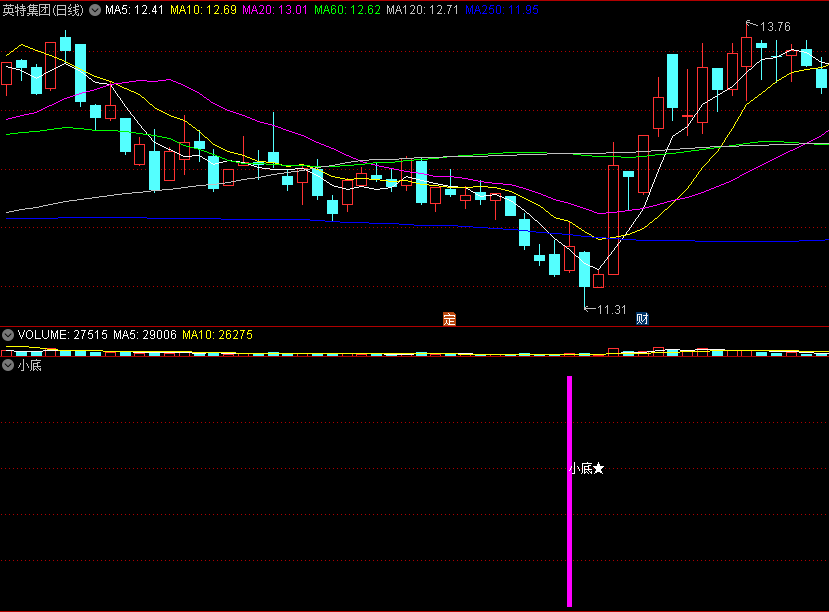Click the magenta 小底 signal bar
Image resolution: width=829 pixels, height=612 pixels.
[569, 492]
